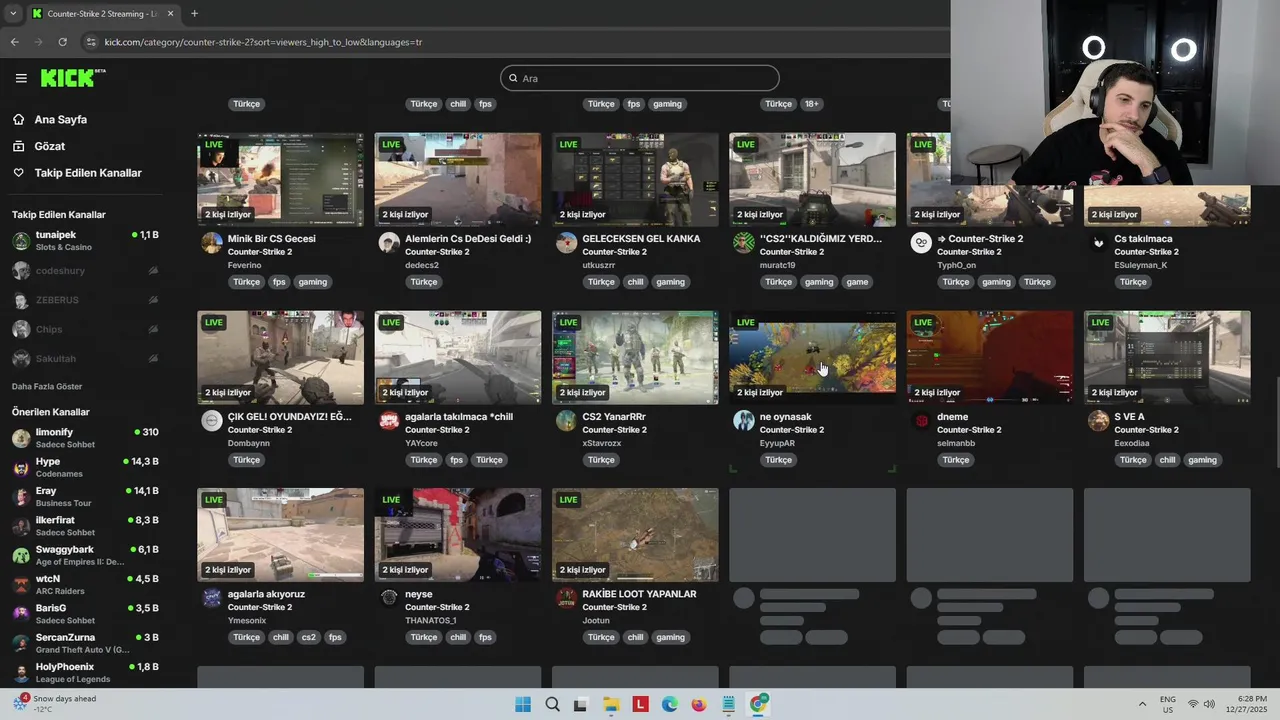This screenshot has width=1280, height=720.
Task: Open the Windows Start menu
Action: coord(523,704)
